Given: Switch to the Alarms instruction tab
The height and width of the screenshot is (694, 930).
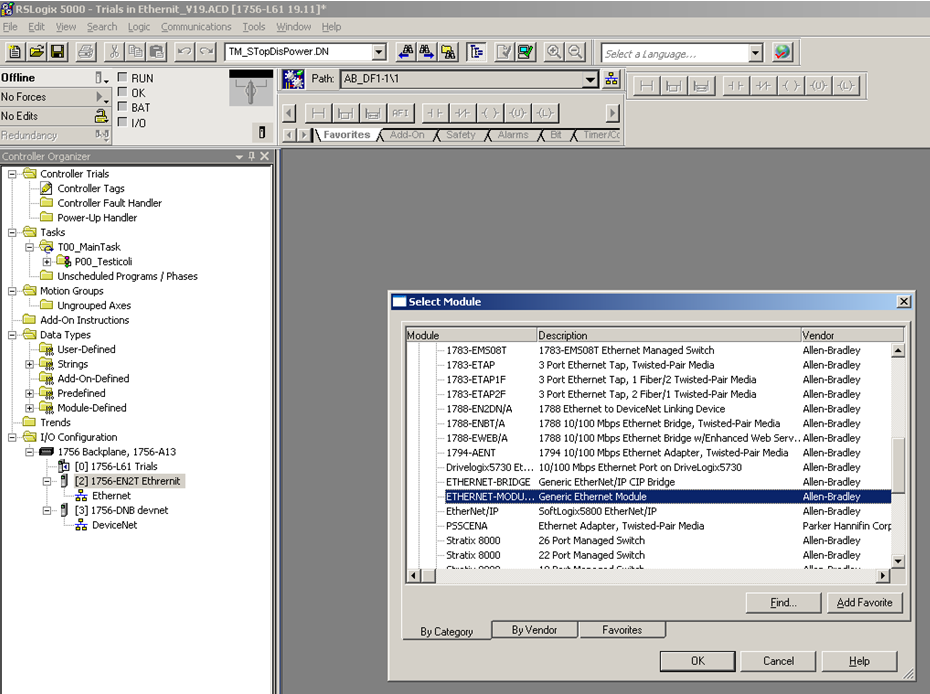Looking at the screenshot, I should click(513, 135).
